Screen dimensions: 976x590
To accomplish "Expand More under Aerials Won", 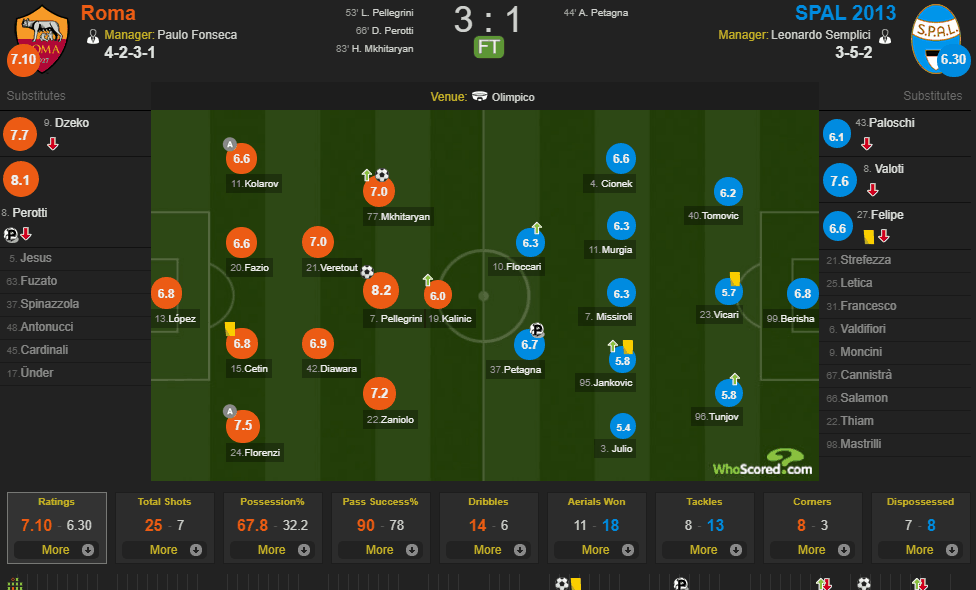I will pos(596,550).
